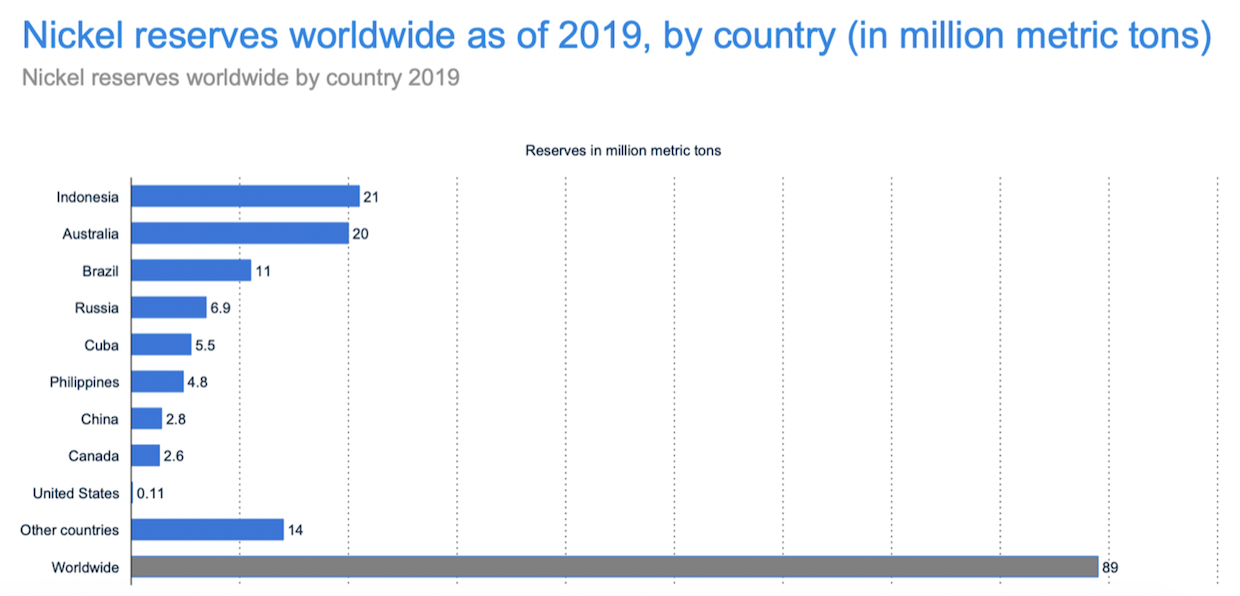Viewport: 1240px width, 596px height.
Task: Click the subtitle text below the title
Action: pos(239,76)
